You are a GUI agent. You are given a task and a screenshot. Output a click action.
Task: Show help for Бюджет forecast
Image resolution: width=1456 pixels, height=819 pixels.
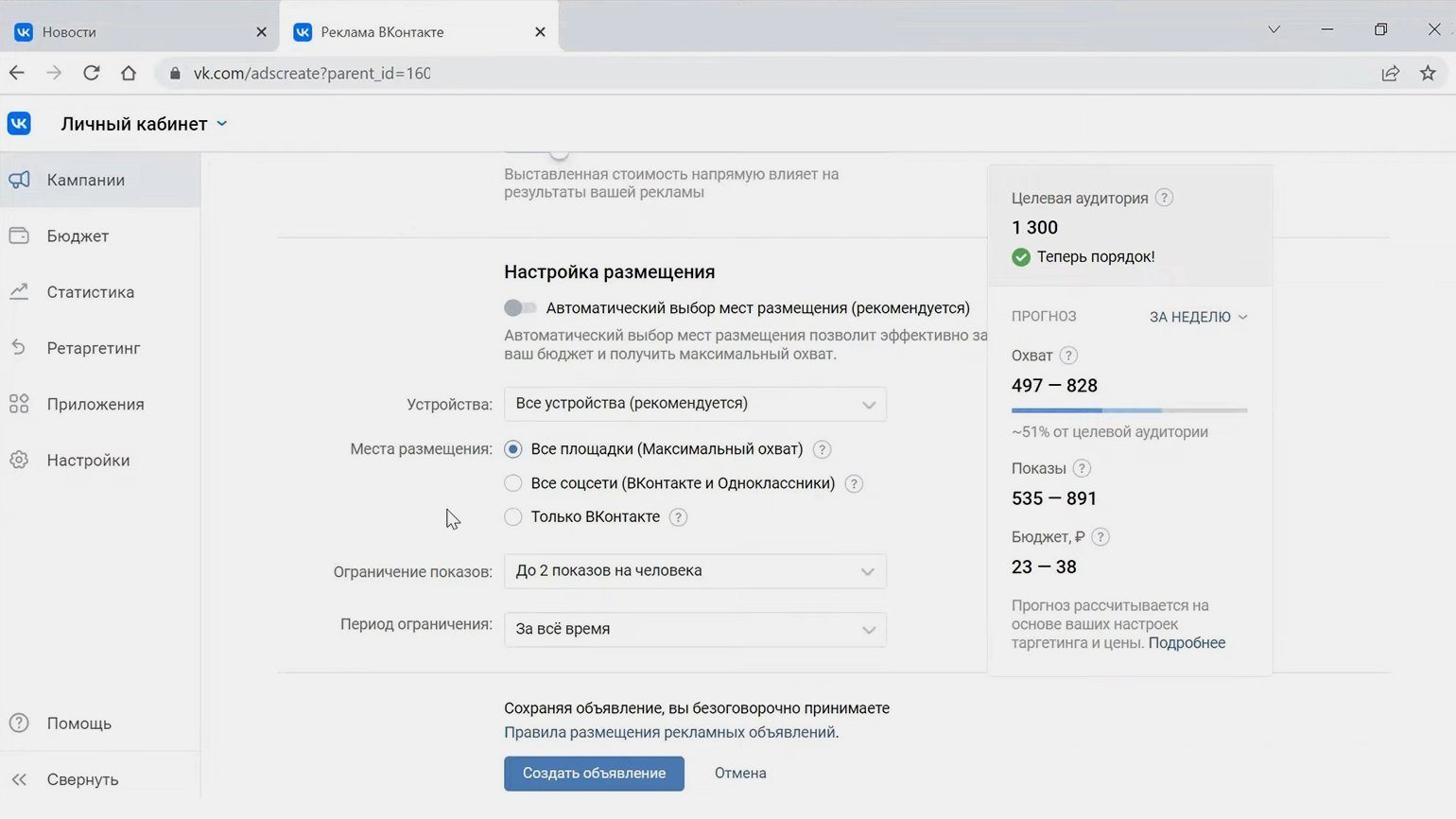click(1101, 536)
